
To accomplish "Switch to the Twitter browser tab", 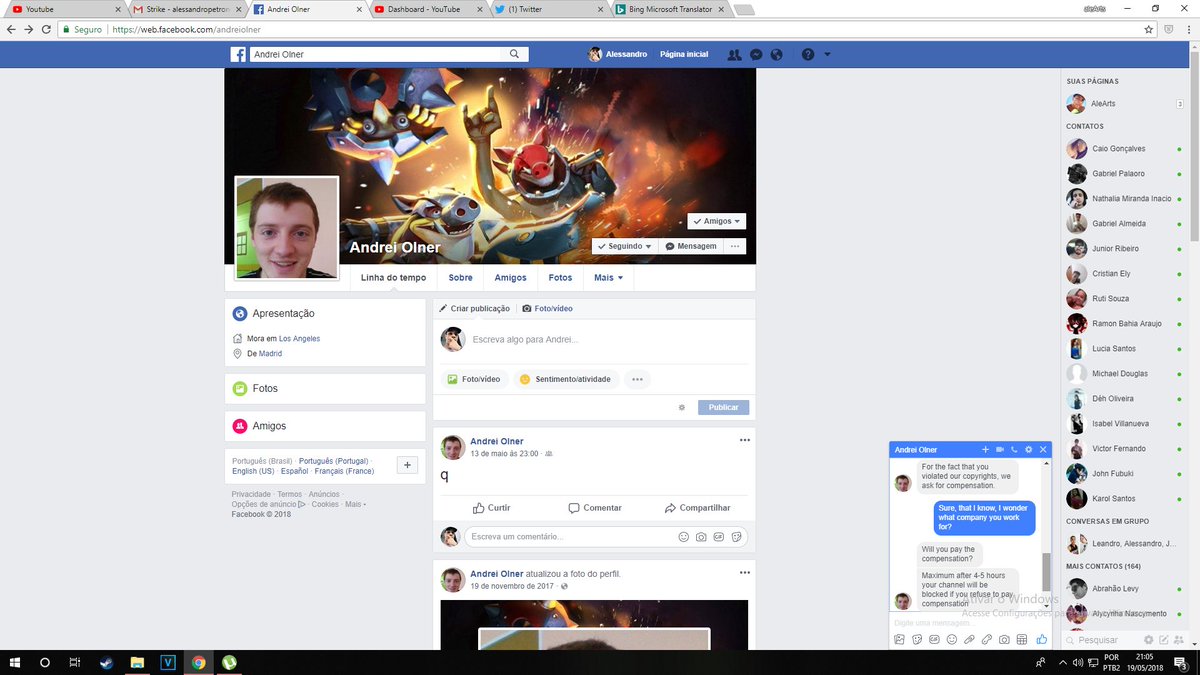I will point(547,9).
